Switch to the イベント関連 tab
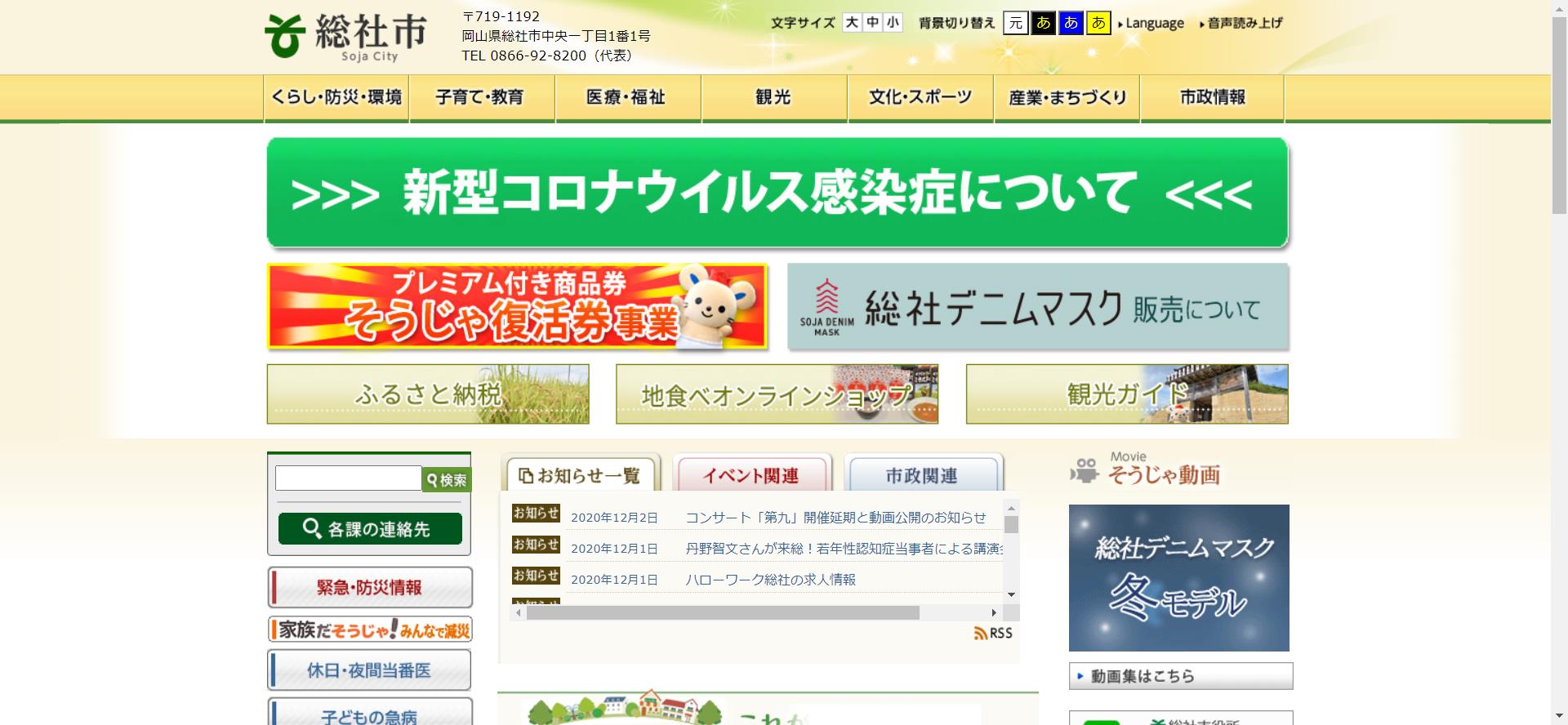This screenshot has height=725, width=1568. tap(751, 475)
